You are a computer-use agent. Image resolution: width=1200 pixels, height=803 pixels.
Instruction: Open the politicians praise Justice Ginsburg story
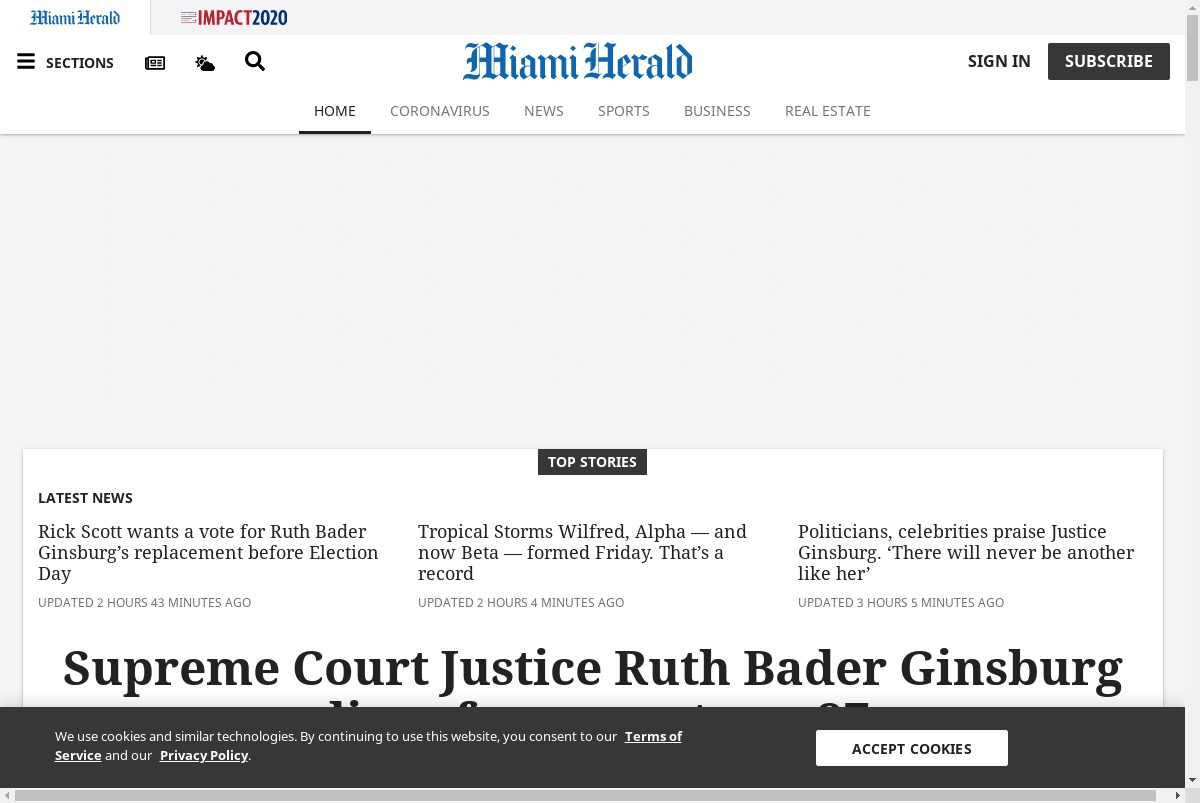tap(966, 552)
